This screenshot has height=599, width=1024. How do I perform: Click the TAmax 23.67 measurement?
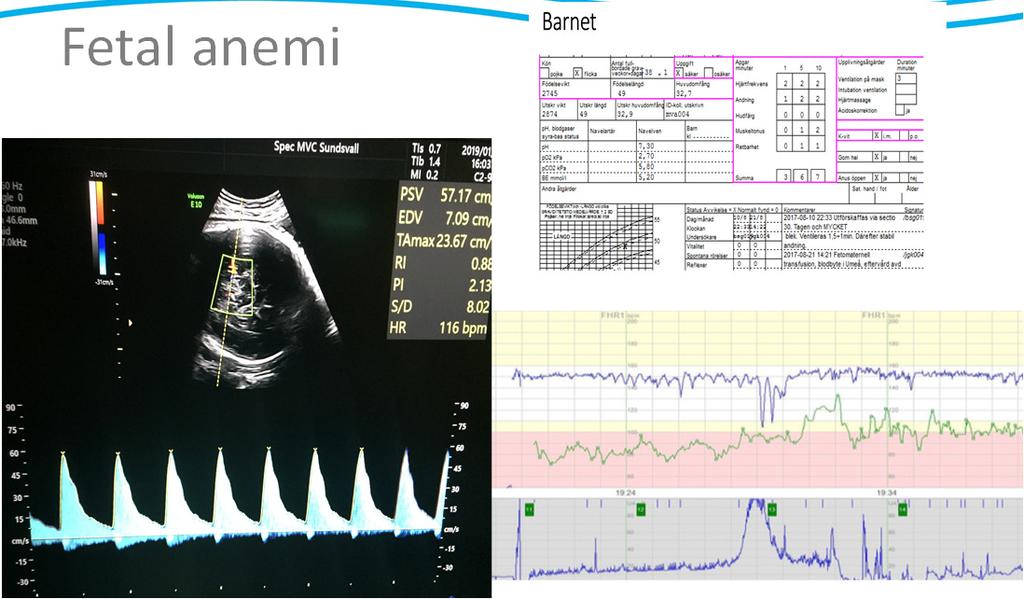[x=443, y=241]
